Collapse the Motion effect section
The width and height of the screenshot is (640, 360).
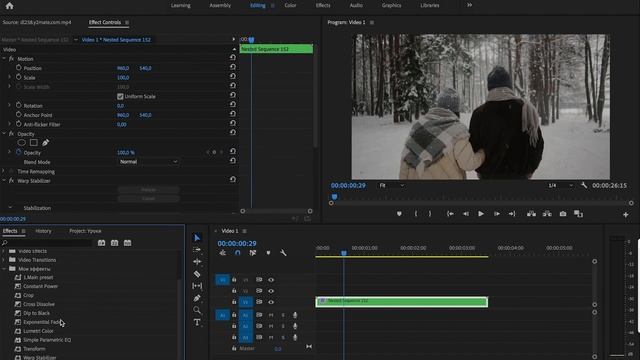(x=4, y=59)
